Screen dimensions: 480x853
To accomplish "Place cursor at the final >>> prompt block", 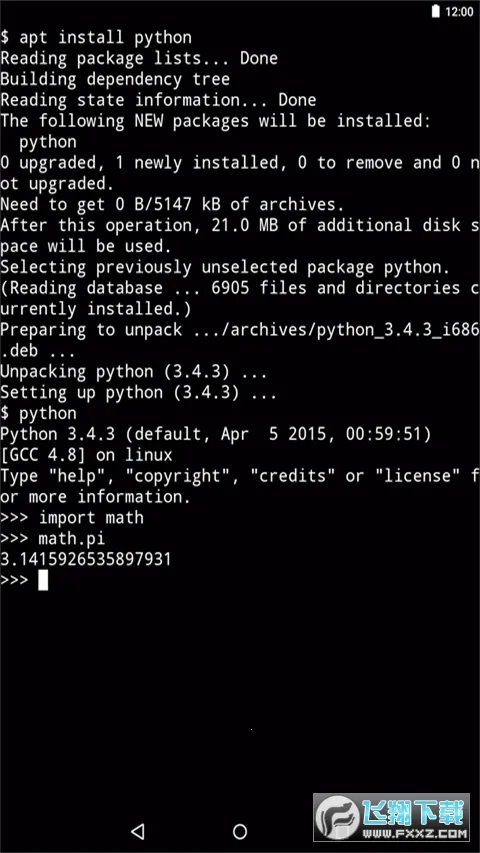I will coord(43,580).
